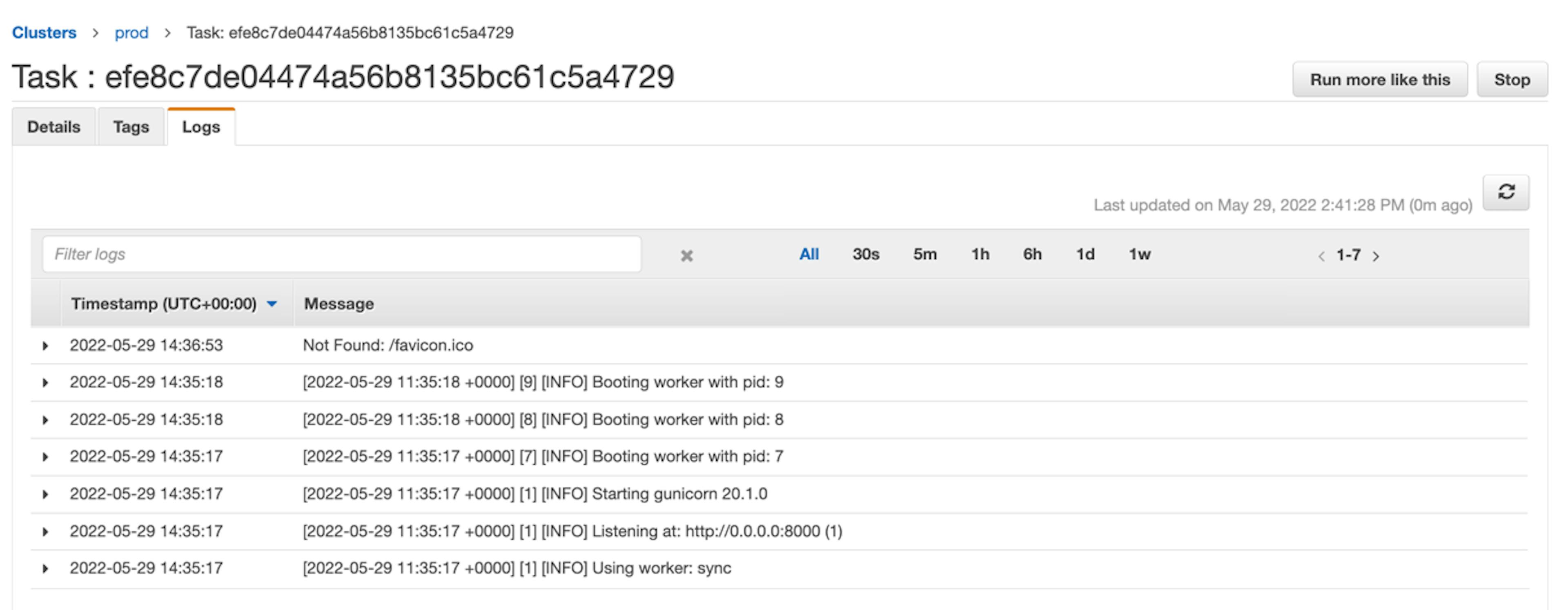Choose the 1h time range filter

[980, 254]
